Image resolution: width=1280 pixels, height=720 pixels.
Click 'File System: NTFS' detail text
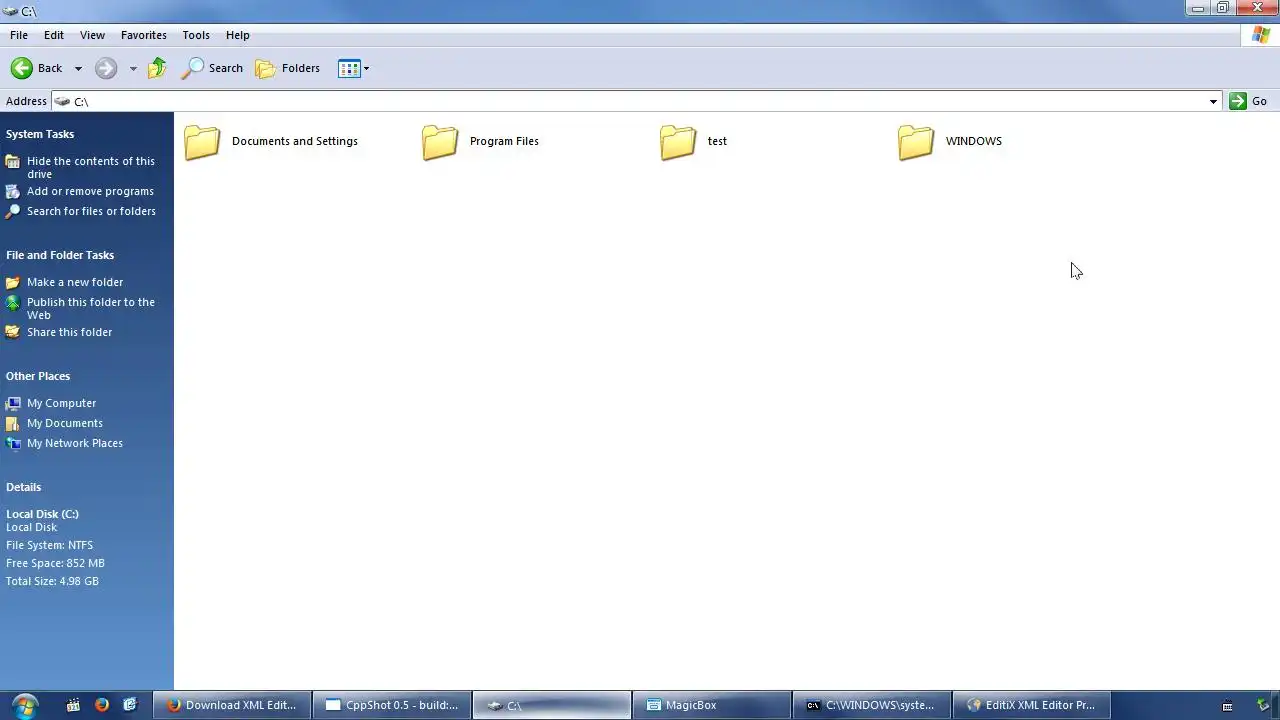[49, 545]
